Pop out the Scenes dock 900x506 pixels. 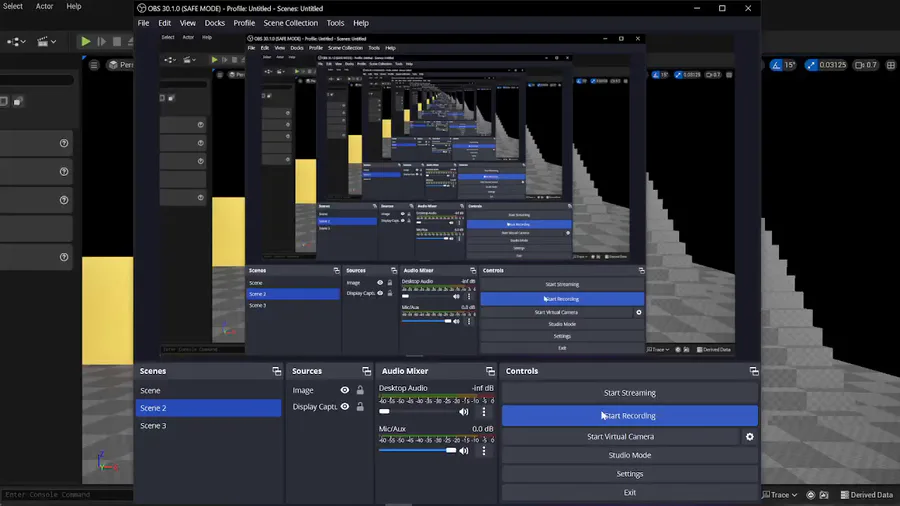277,371
